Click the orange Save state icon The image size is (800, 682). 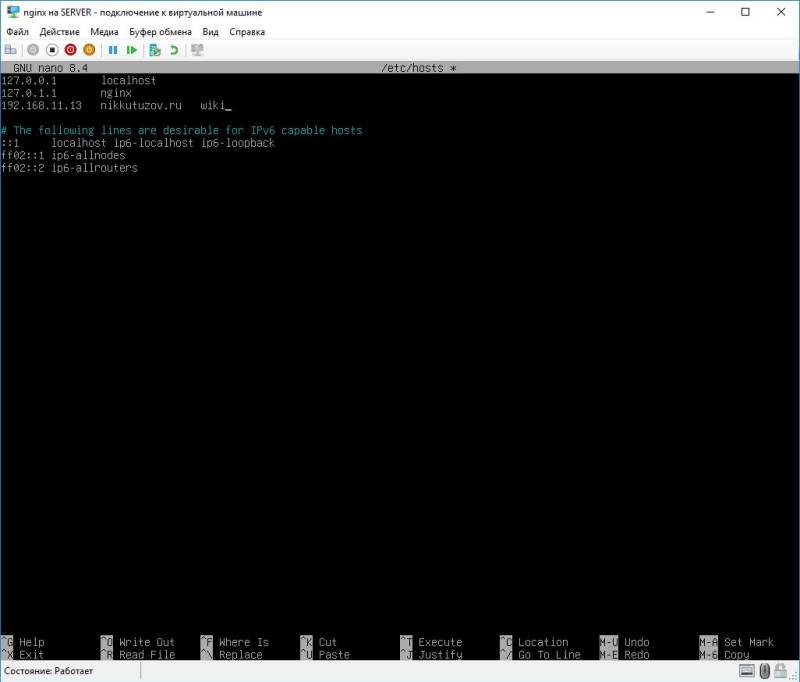point(87,50)
